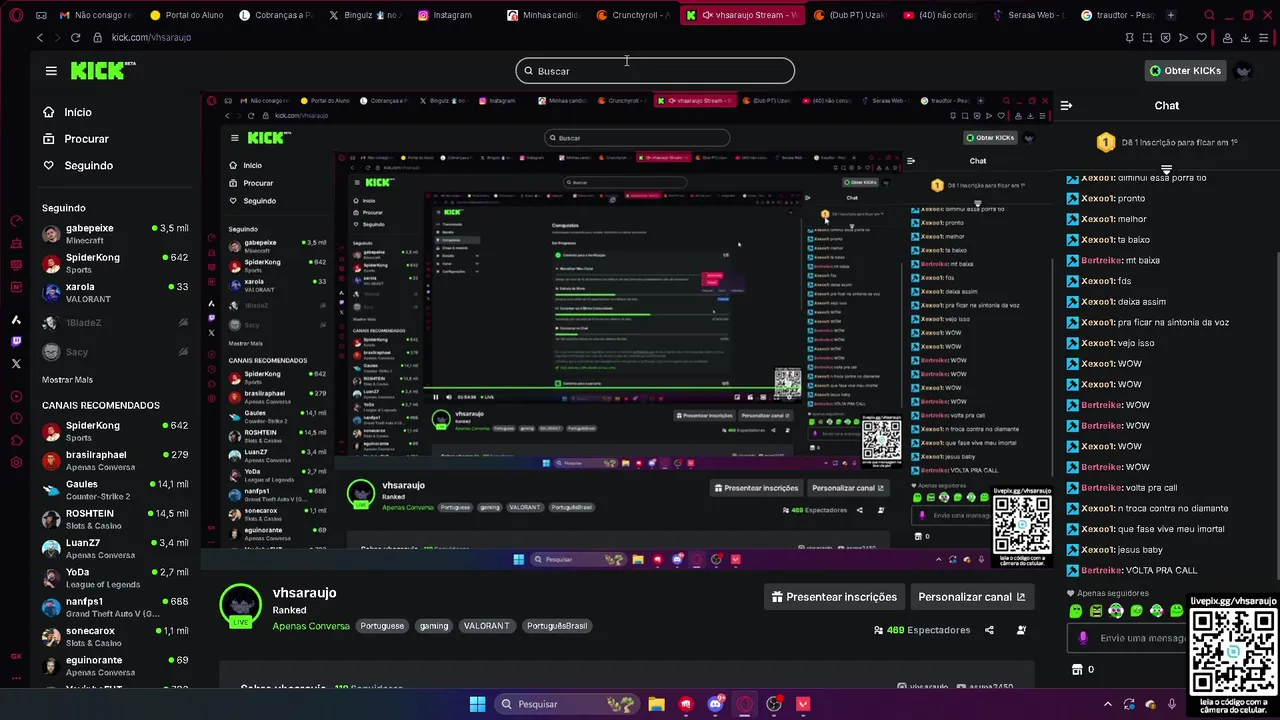Viewport: 1280px width, 720px height.
Task: Click the taskbar microphone tray icon
Action: 1172,704
